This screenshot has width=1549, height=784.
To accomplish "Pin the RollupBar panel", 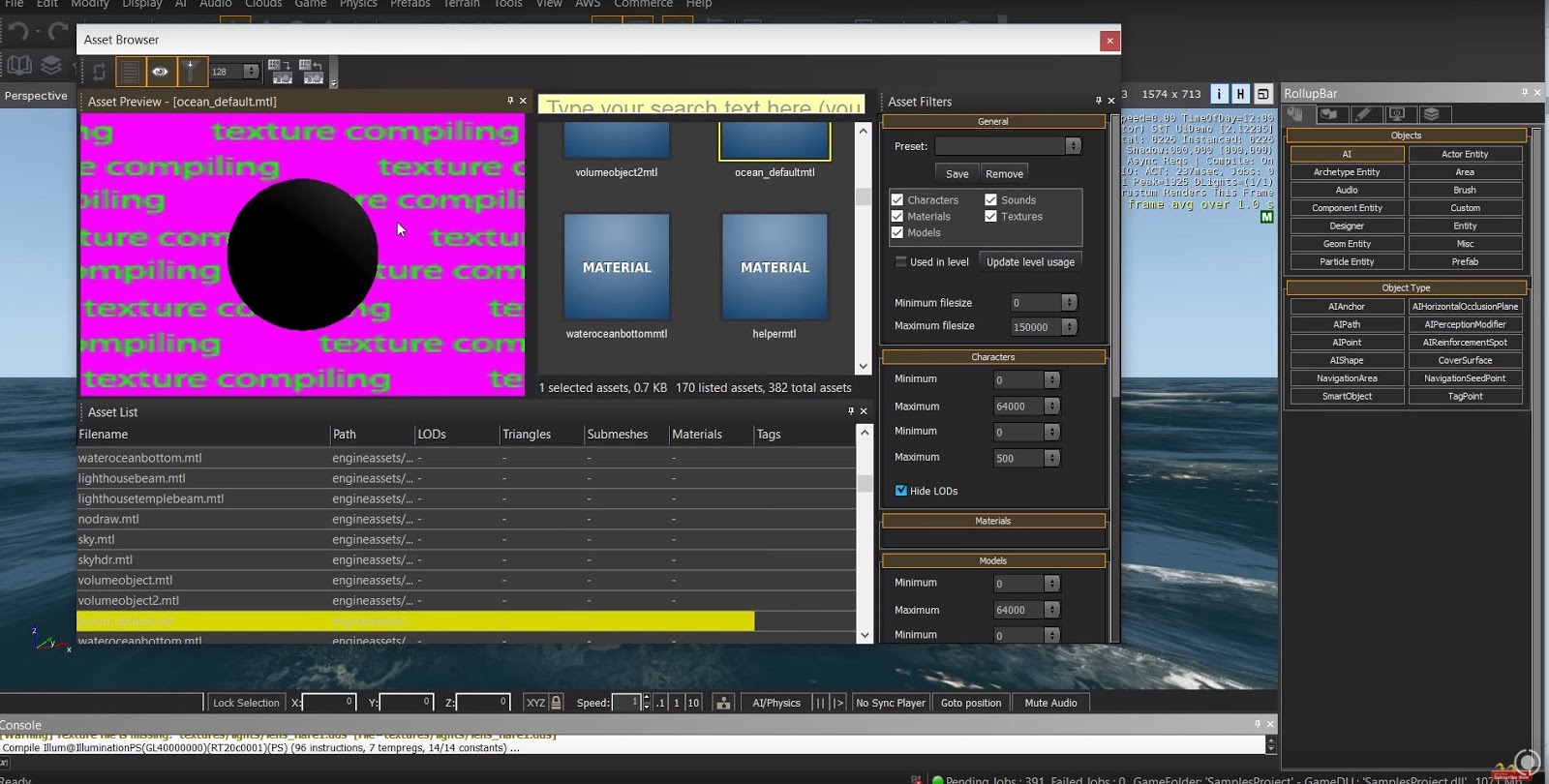I will (1524, 93).
